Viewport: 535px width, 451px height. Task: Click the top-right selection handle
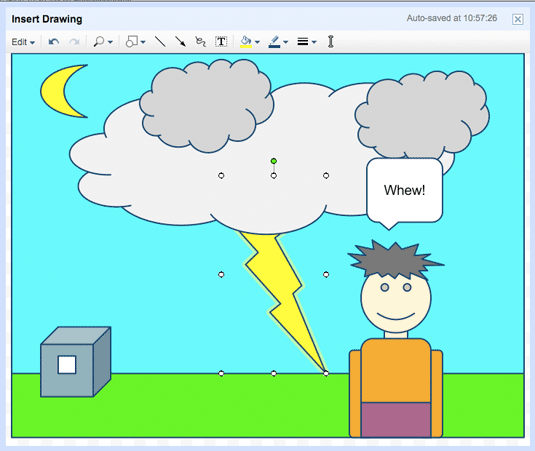click(326, 175)
